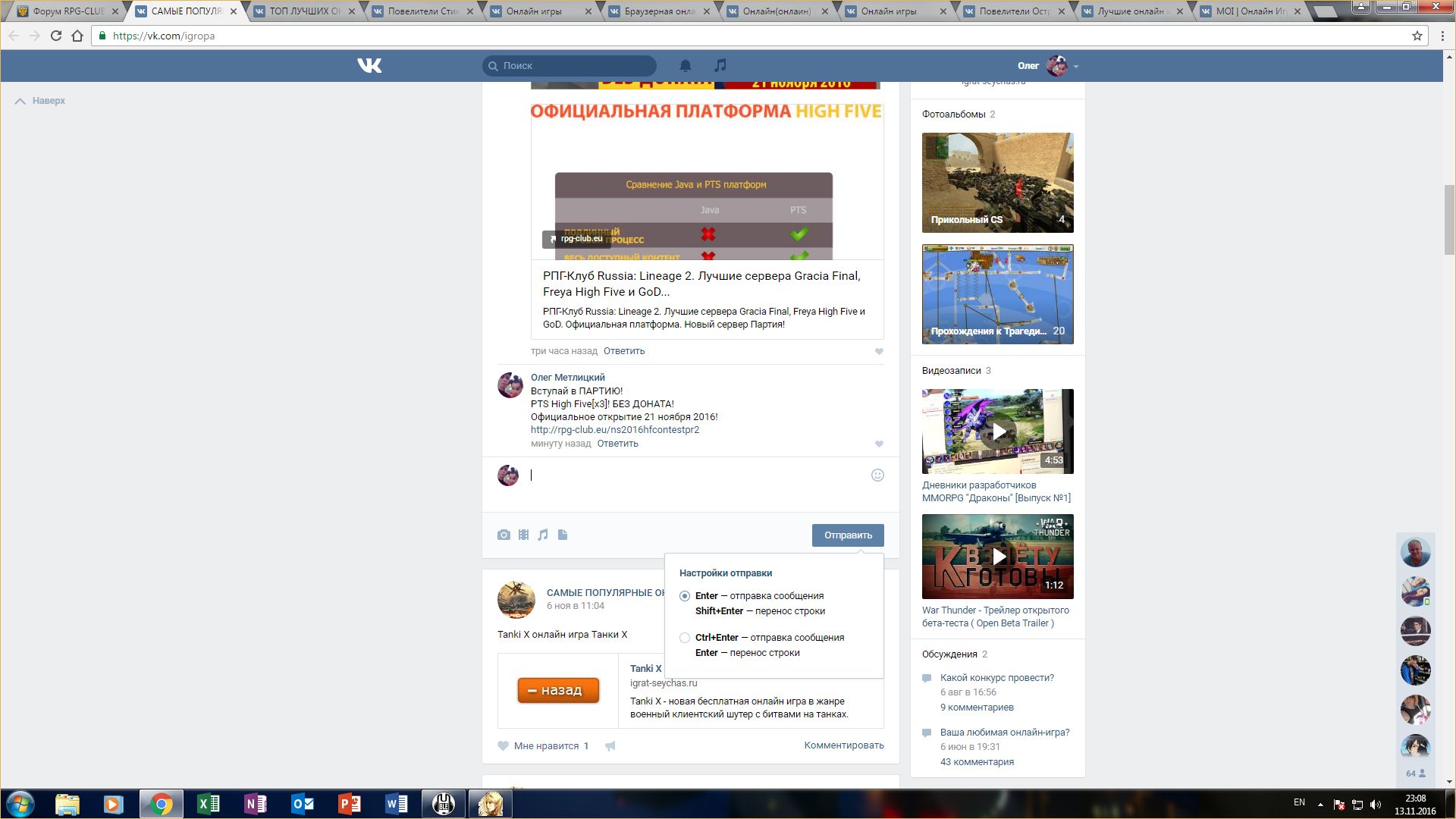Select Enter sends message radio option
The height and width of the screenshot is (819, 1456).
685,596
